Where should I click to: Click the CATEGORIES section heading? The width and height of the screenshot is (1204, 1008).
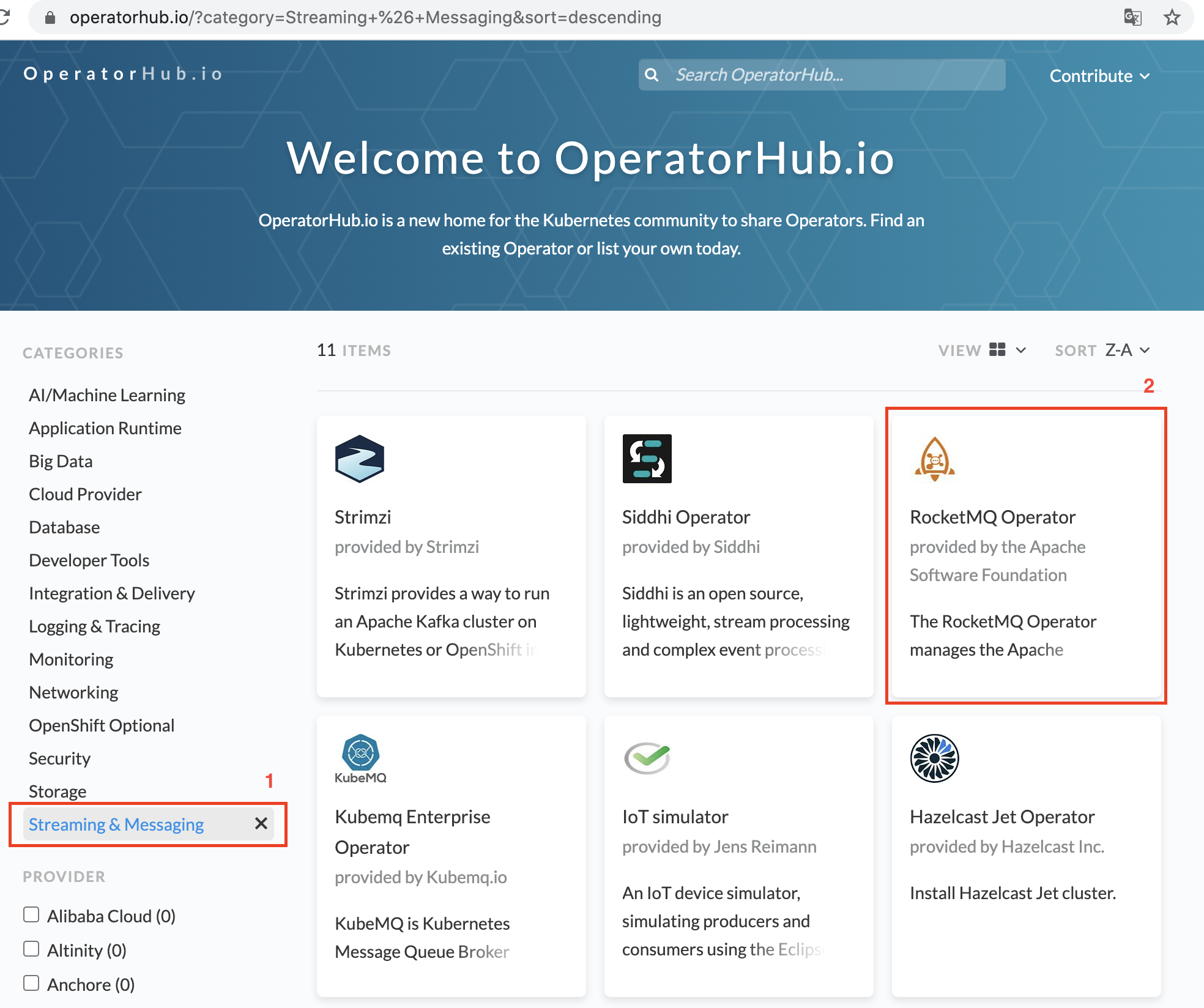coord(73,353)
